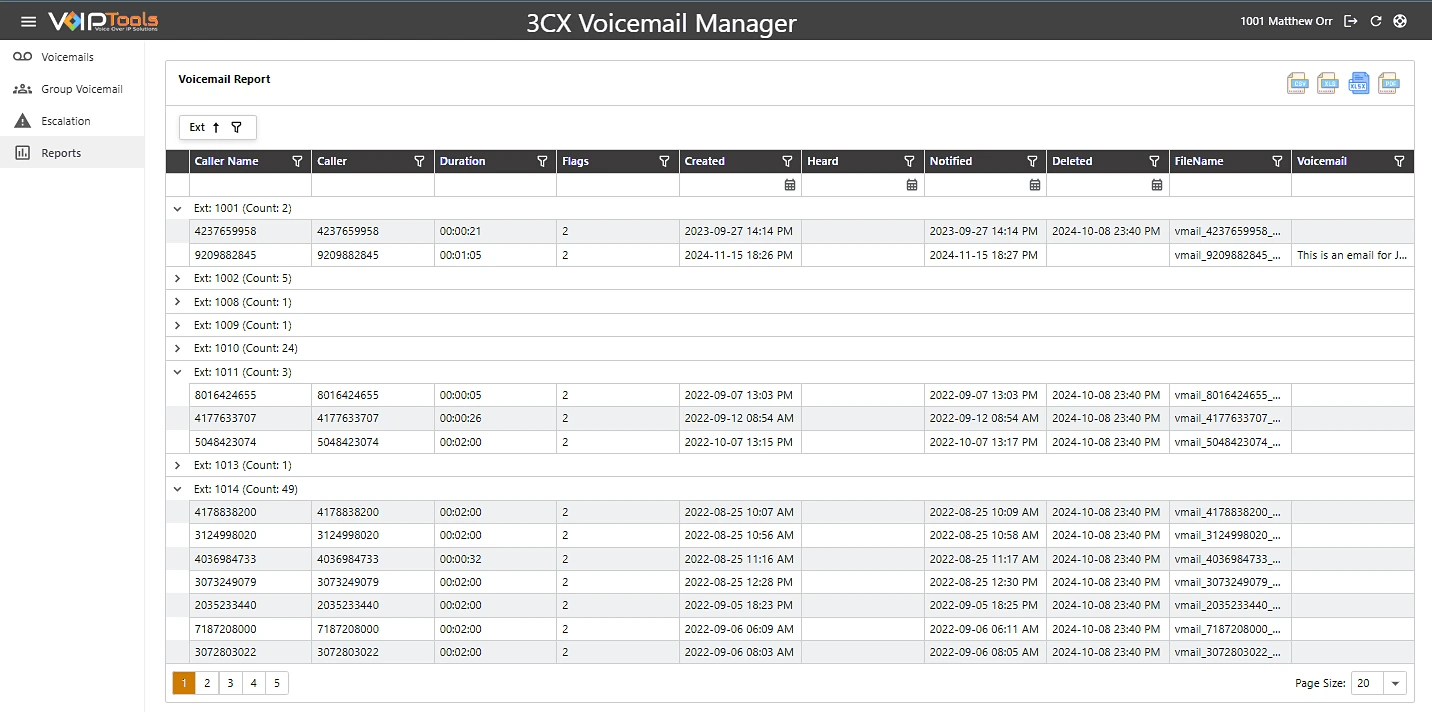Expand the Ext: 1008 group
This screenshot has height=712, width=1432.
(x=178, y=302)
